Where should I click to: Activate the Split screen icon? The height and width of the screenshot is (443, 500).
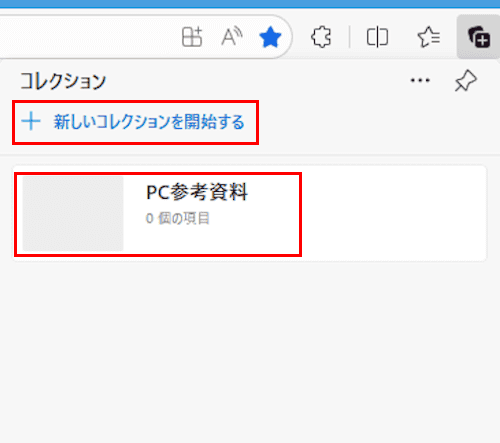[x=377, y=37]
